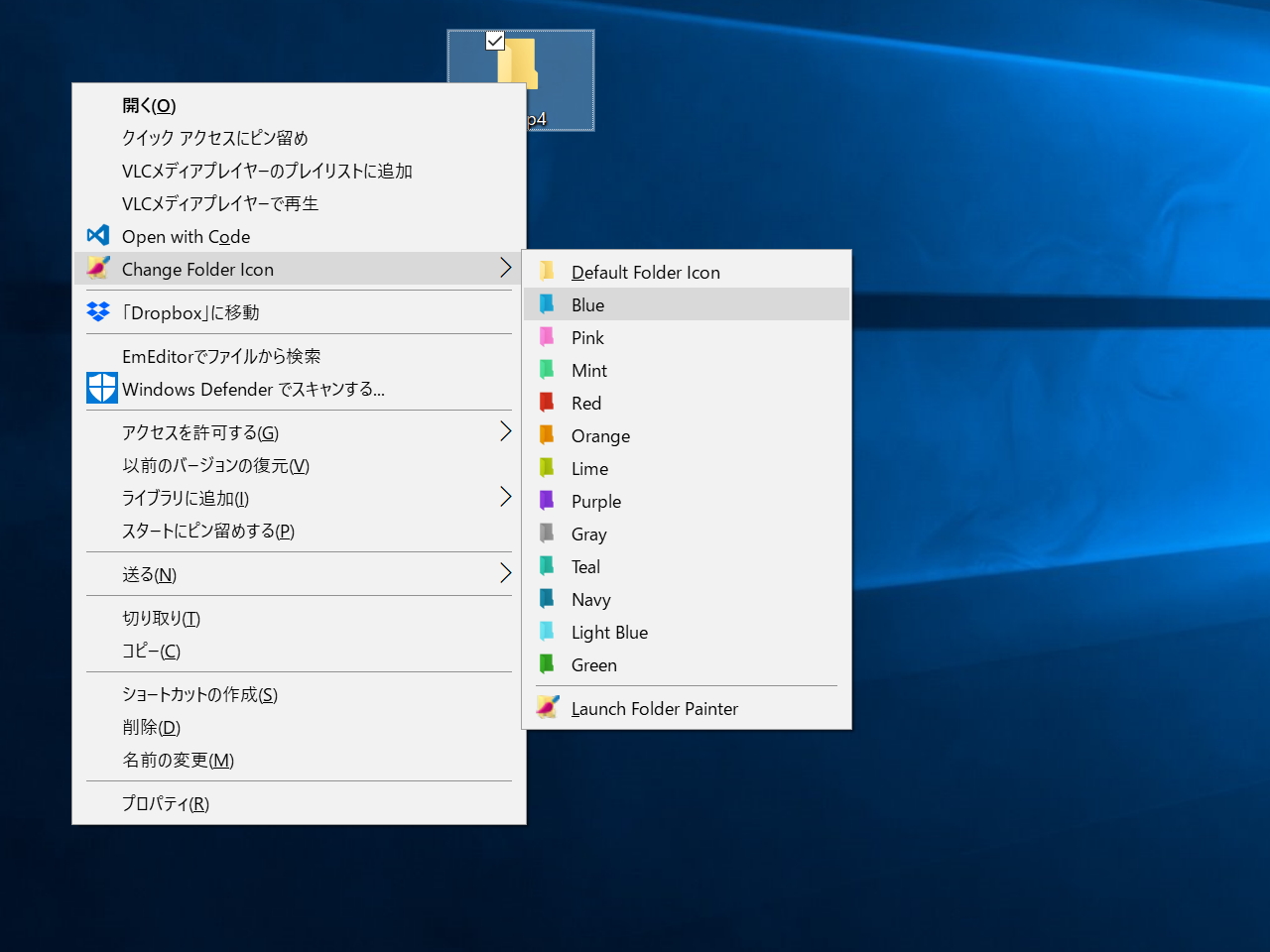Uncheck the desktop folder selection checkbox
Viewport: 1270px width, 952px height.
point(495,41)
